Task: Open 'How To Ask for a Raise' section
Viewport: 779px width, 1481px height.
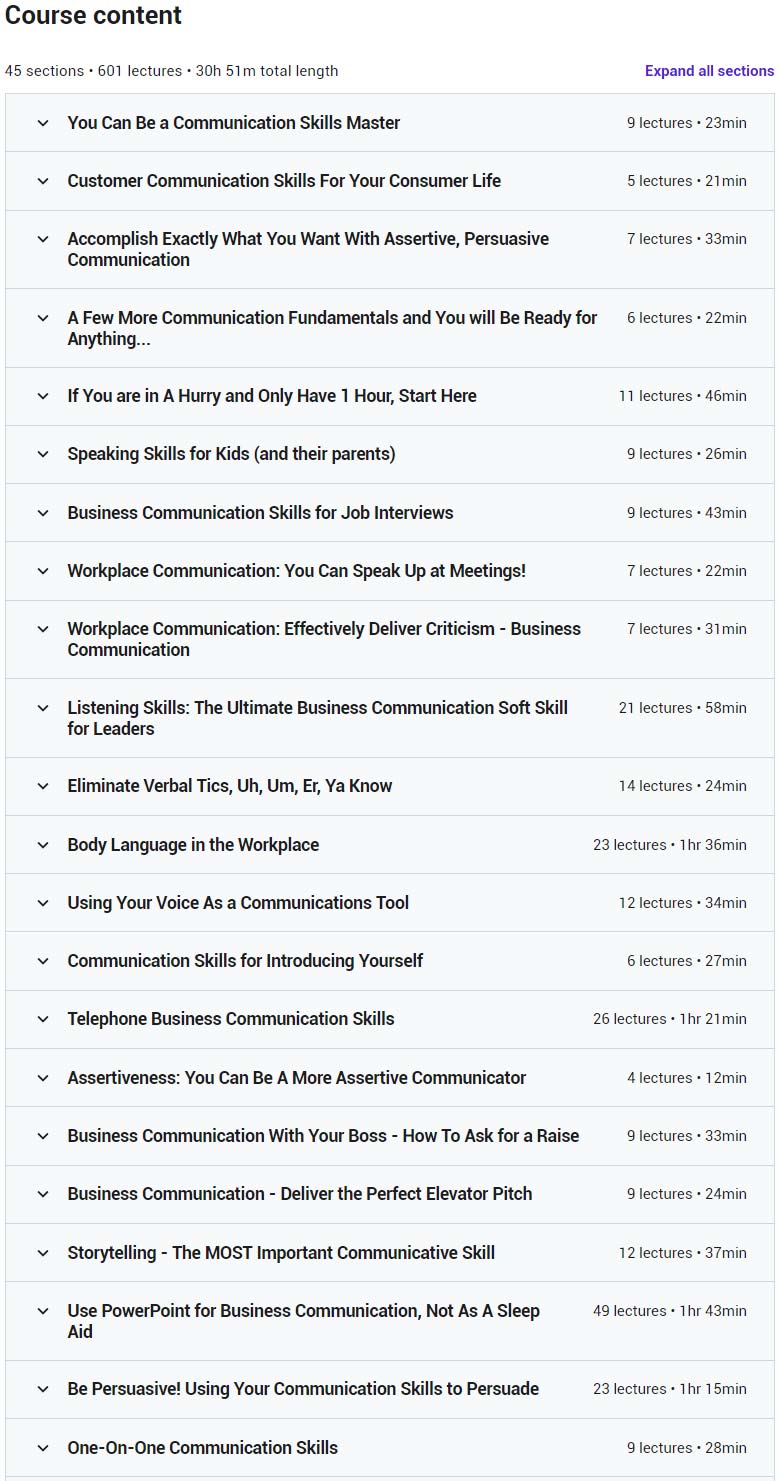Action: tap(323, 1136)
